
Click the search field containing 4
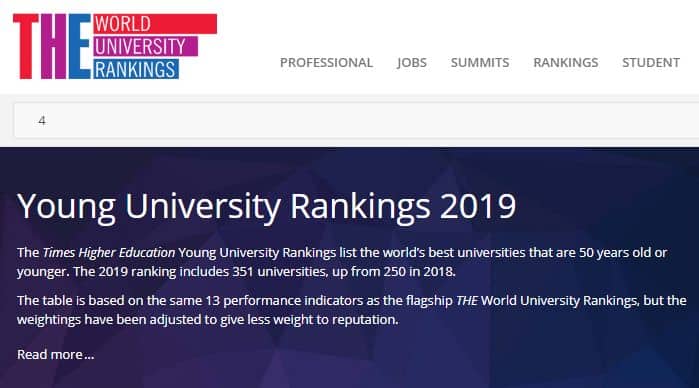click(357, 120)
